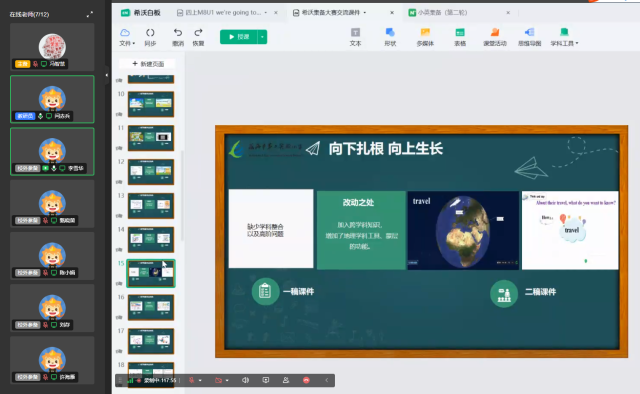Toggle the disabled camera in meeting bar

click(x=218, y=380)
